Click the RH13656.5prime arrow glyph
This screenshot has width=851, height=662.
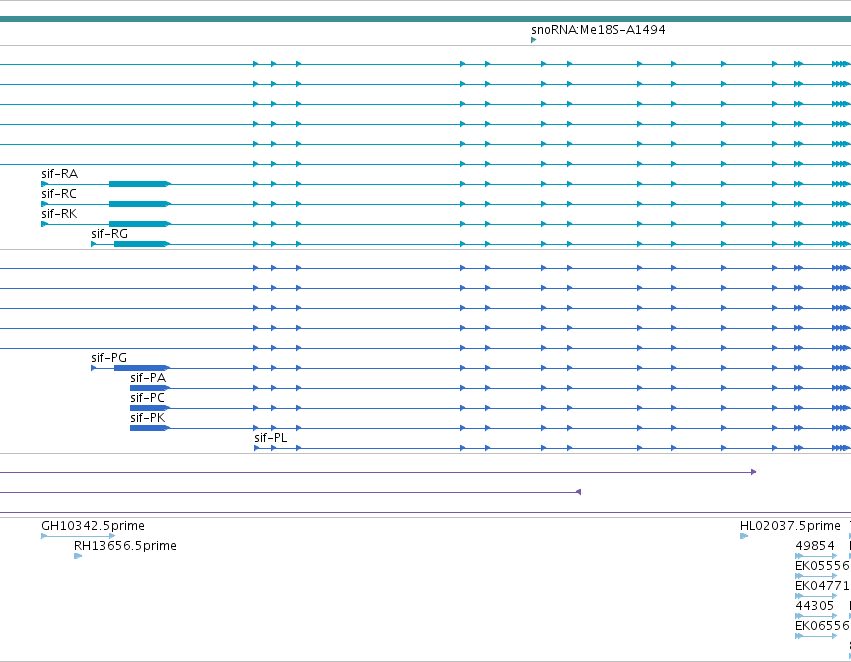78,556
